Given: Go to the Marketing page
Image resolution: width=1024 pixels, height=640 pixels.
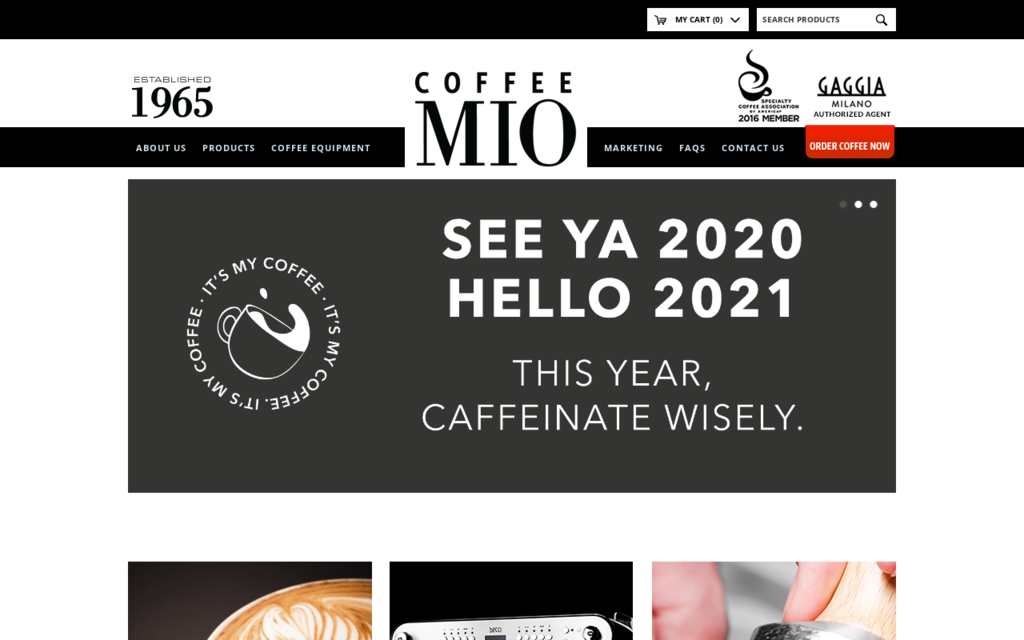Looking at the screenshot, I should [x=633, y=148].
